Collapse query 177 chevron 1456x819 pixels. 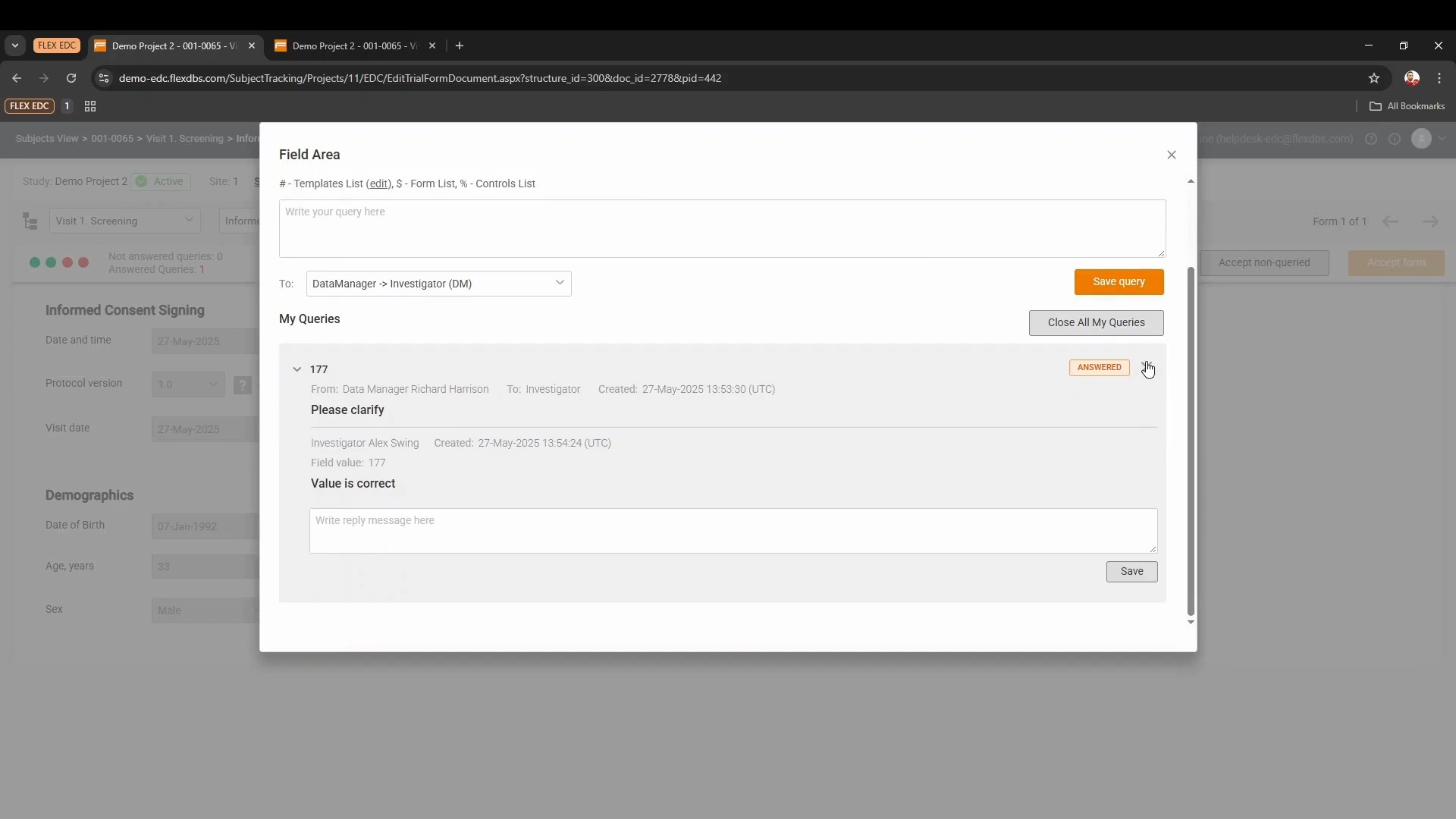[297, 369]
